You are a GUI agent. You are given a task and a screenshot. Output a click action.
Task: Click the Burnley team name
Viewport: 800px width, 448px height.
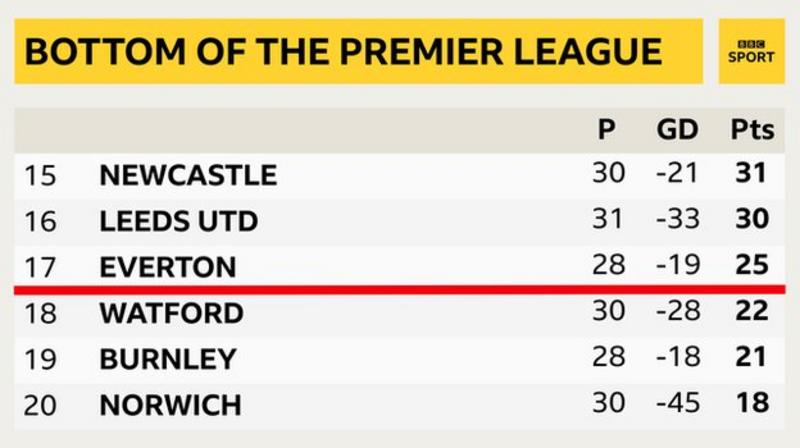click(x=168, y=359)
